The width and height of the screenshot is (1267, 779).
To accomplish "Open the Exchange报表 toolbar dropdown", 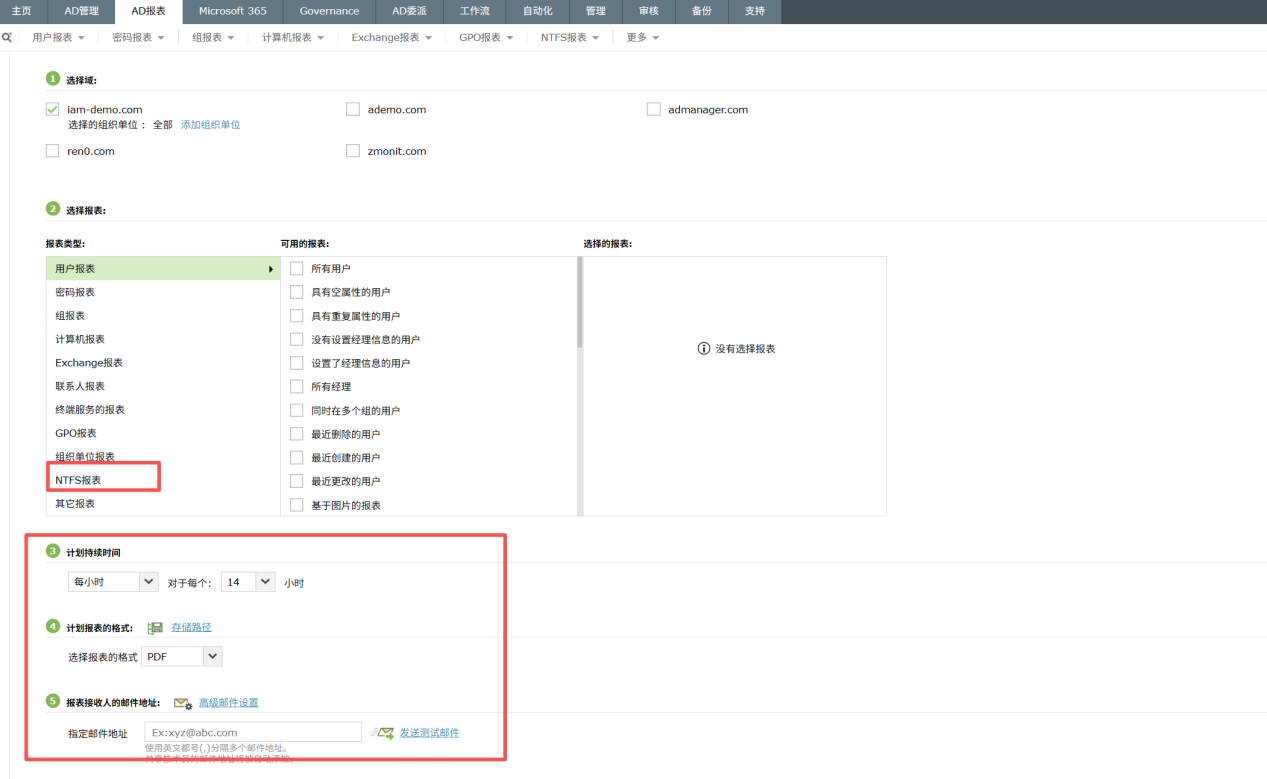I will click(x=391, y=37).
